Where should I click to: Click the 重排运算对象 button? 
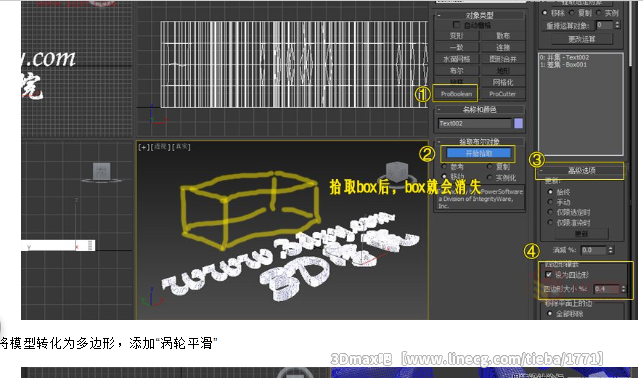[x=568, y=25]
